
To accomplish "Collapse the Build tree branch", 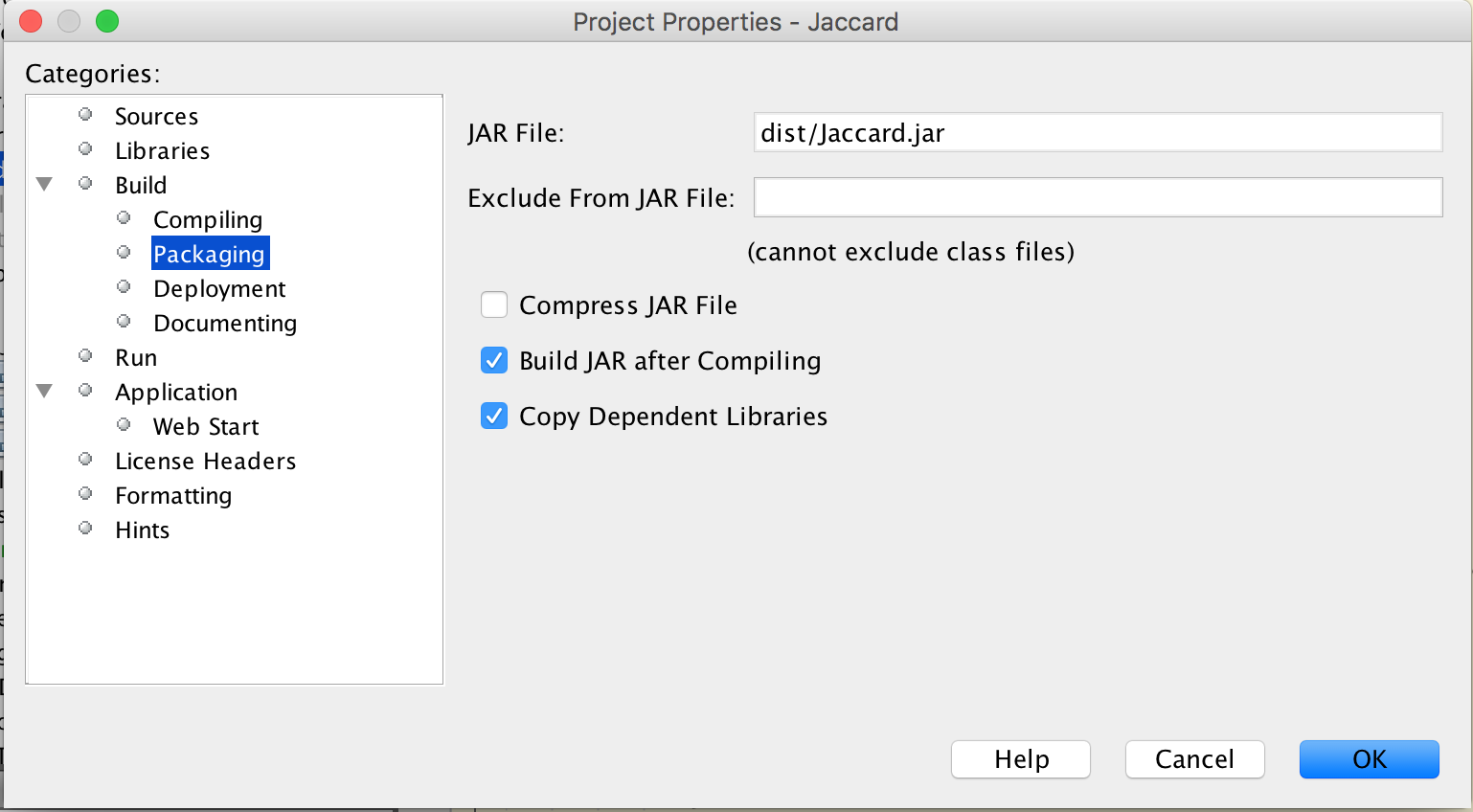I will click(x=43, y=184).
